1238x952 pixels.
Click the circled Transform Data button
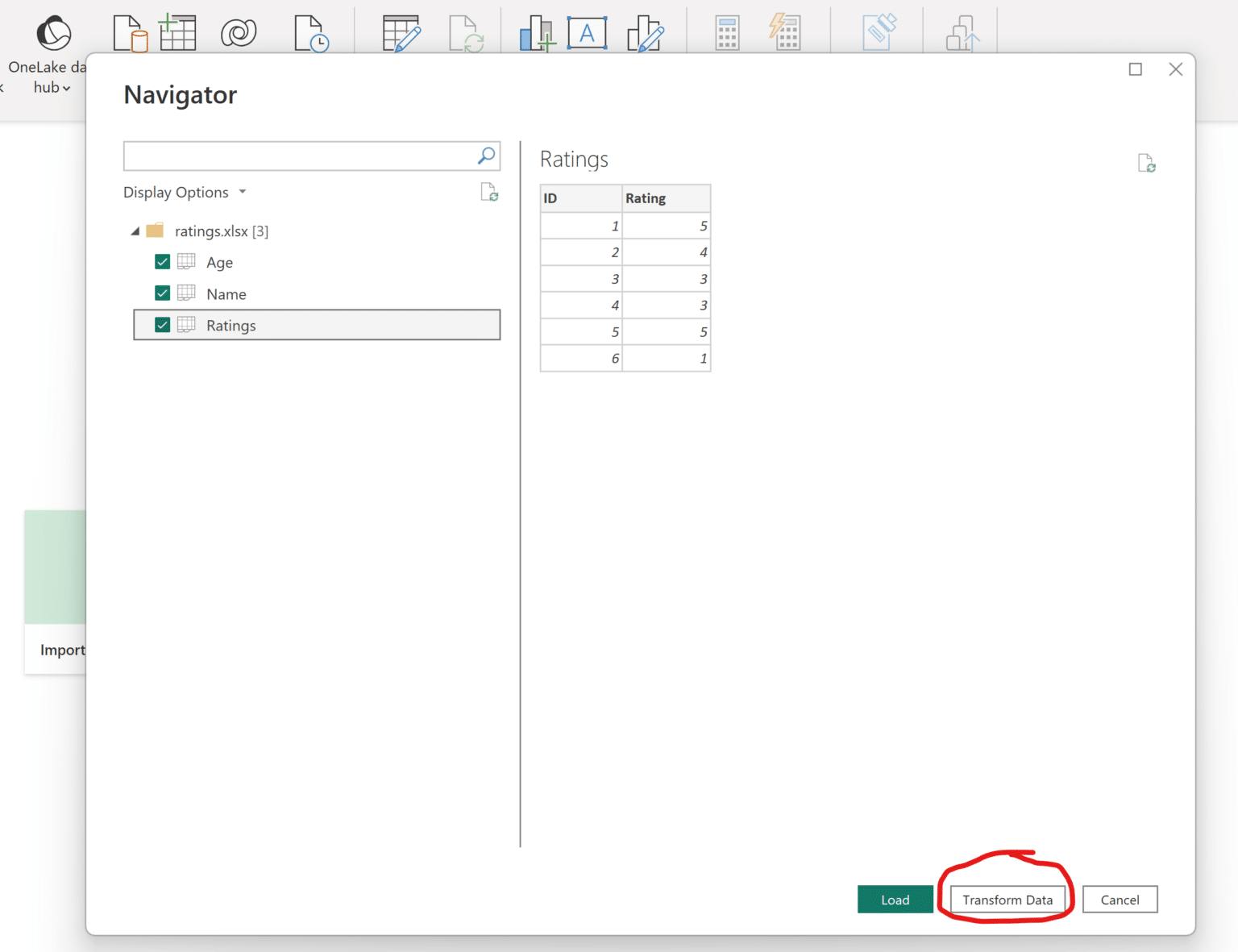[x=1007, y=899]
